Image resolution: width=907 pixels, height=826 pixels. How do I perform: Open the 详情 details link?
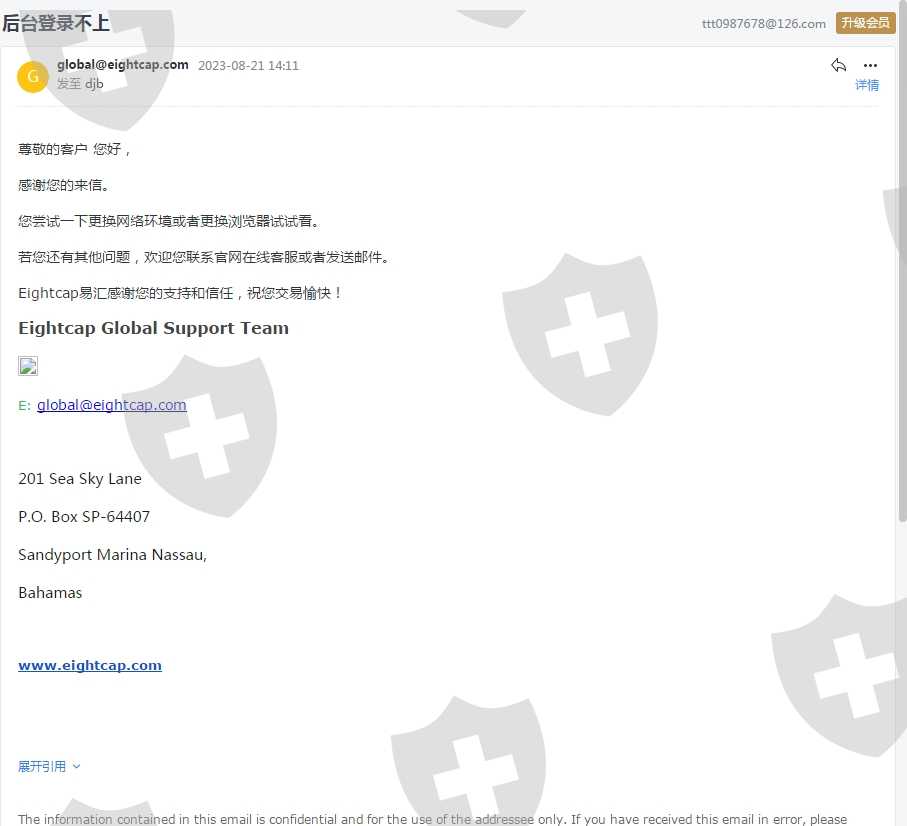[867, 85]
